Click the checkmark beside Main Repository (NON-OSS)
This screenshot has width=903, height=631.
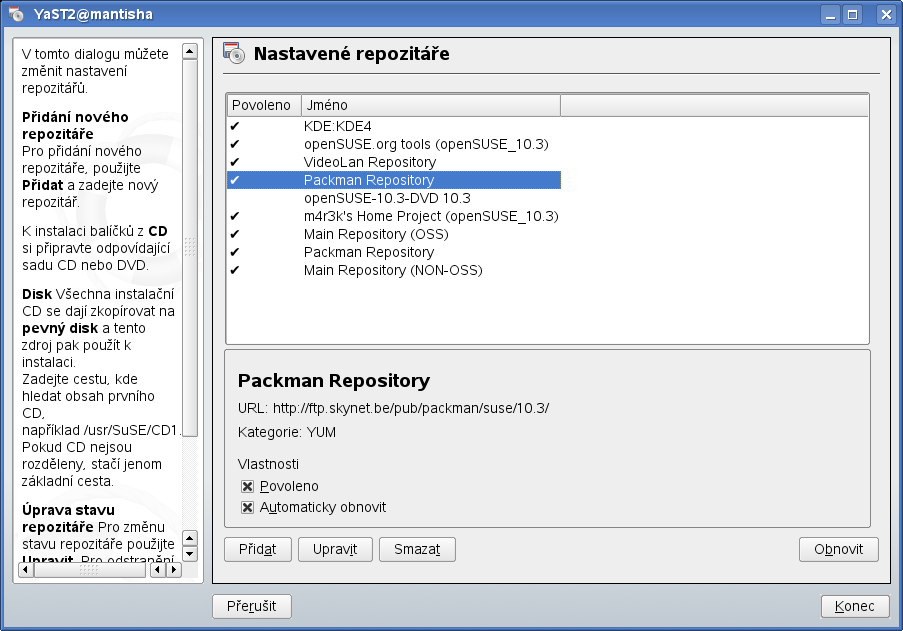[x=234, y=270]
